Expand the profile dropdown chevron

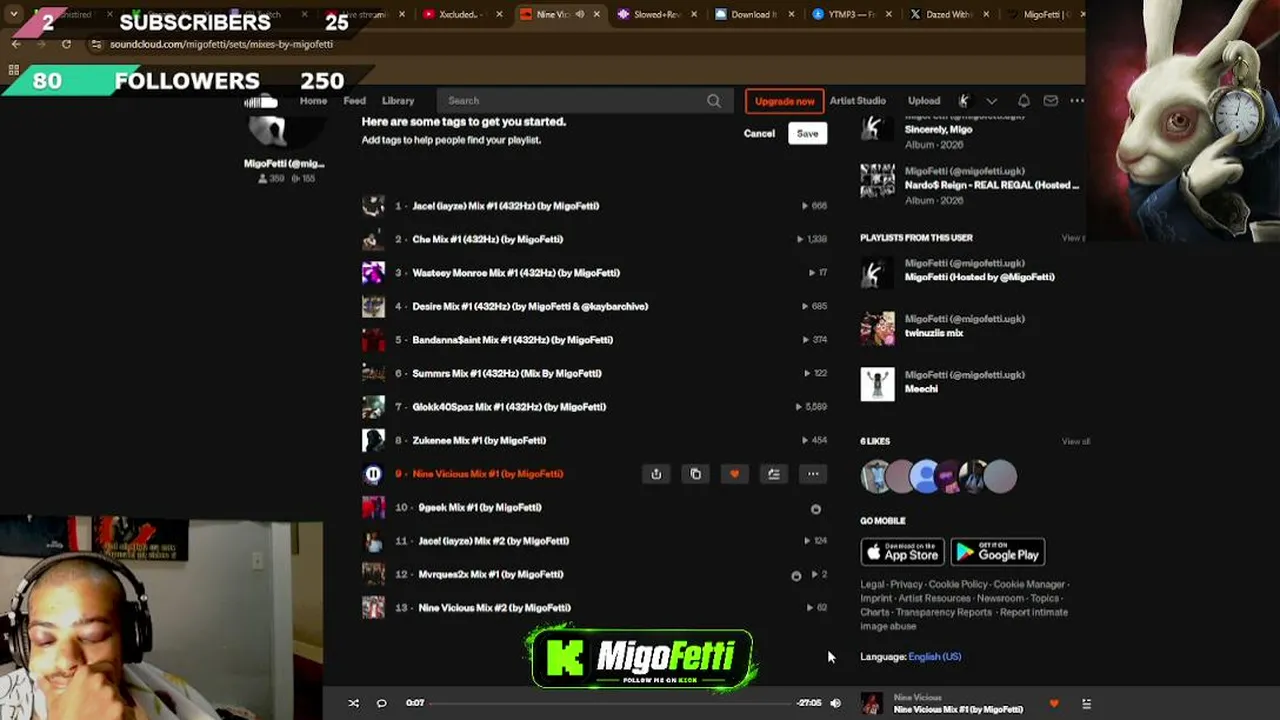(x=991, y=101)
